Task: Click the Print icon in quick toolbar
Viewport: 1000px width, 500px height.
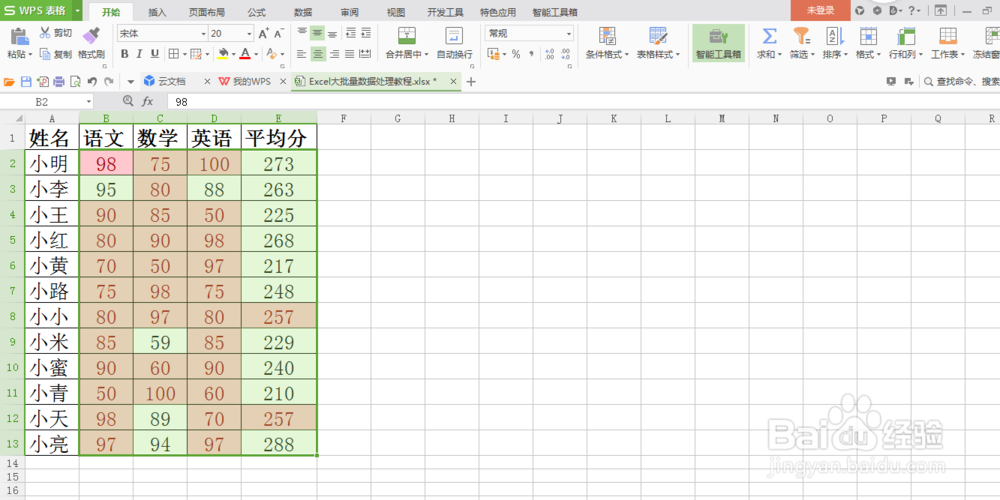Action: (x=59, y=82)
